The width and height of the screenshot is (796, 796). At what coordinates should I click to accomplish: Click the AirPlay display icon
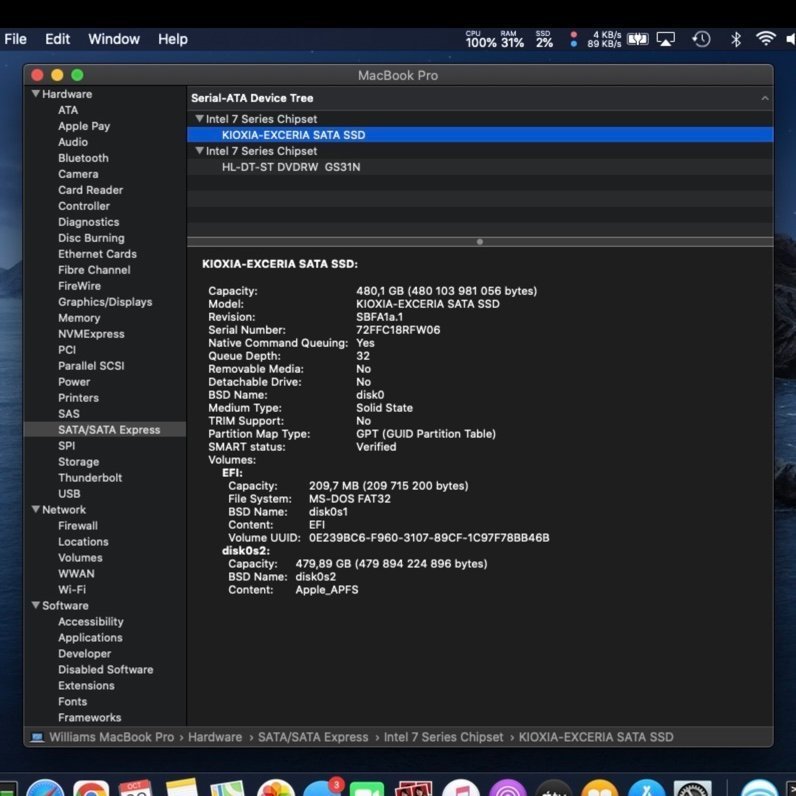click(666, 39)
